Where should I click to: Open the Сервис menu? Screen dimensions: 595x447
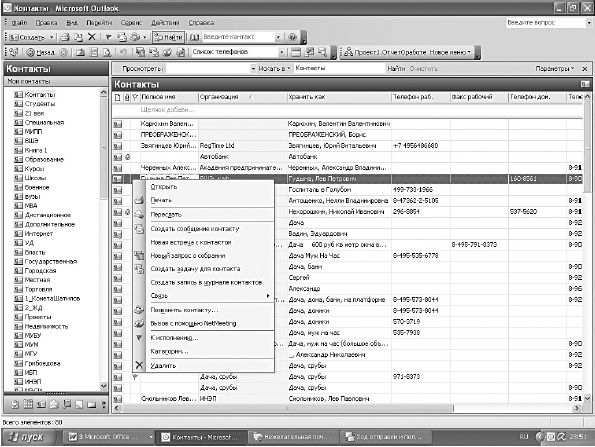pos(131,23)
